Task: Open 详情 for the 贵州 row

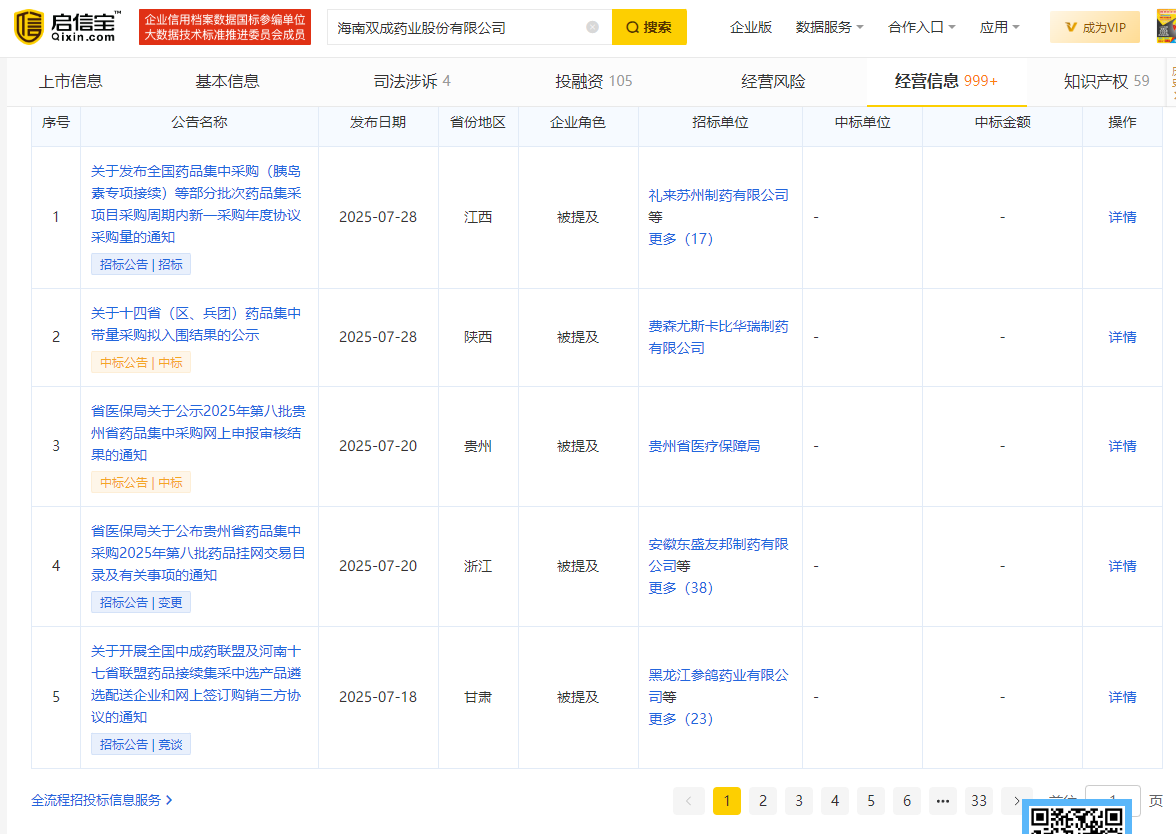Action: 1122,446
